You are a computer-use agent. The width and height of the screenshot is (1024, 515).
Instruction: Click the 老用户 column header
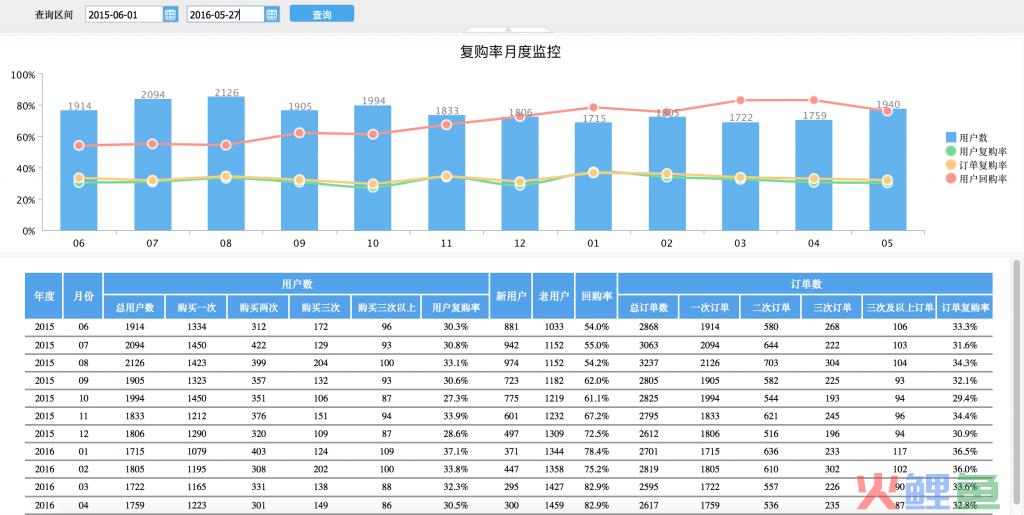pos(554,296)
